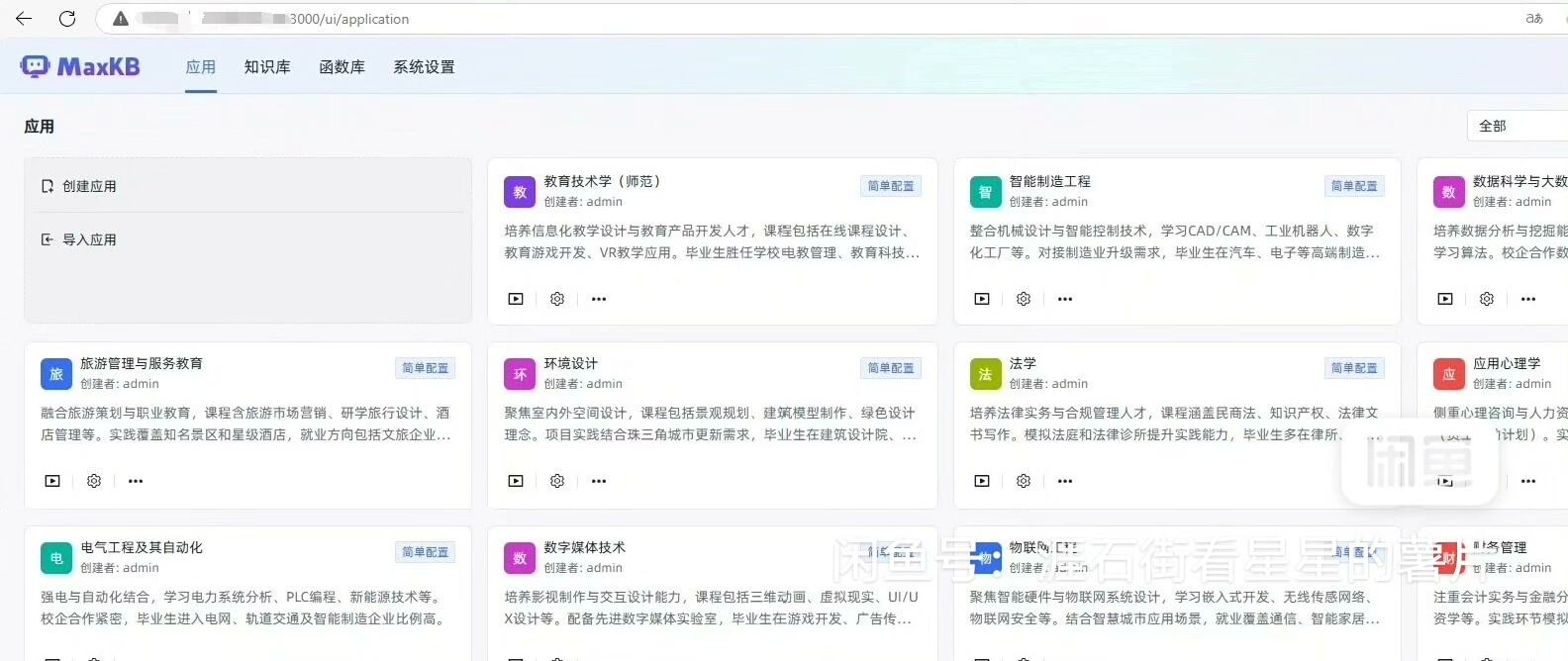Click 简单配置 tag on 电气工程及其自动化 card
Viewport: 1568px width, 661px height.
click(x=425, y=552)
